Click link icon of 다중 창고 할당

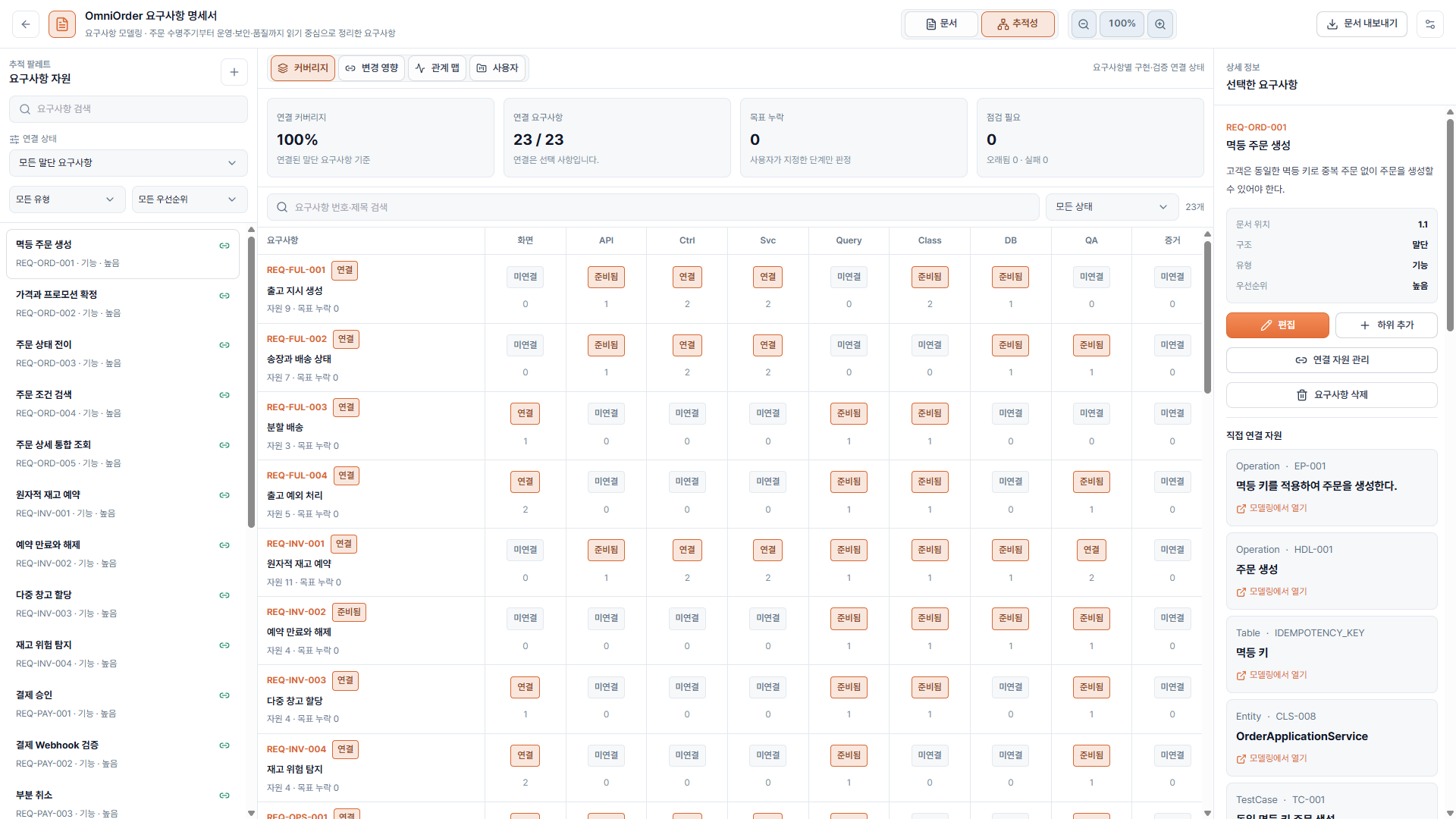[x=224, y=595]
